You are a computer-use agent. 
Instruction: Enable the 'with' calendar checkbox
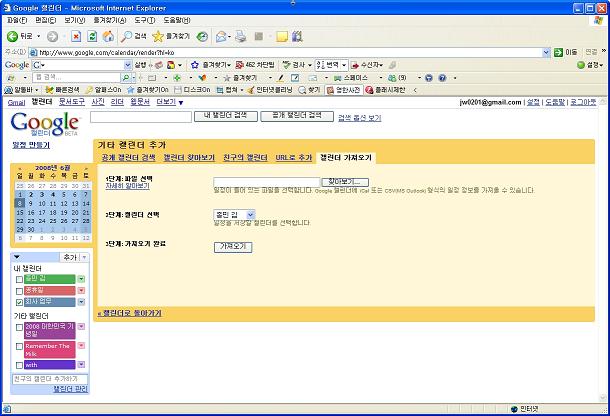pos(19,365)
